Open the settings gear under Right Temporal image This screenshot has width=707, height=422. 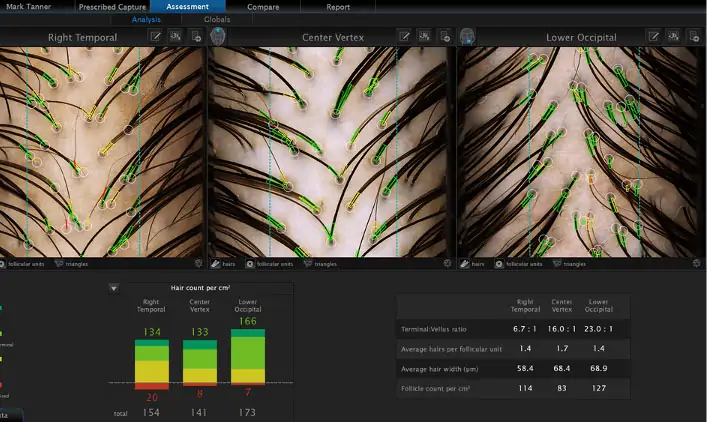pyautogui.click(x=198, y=264)
